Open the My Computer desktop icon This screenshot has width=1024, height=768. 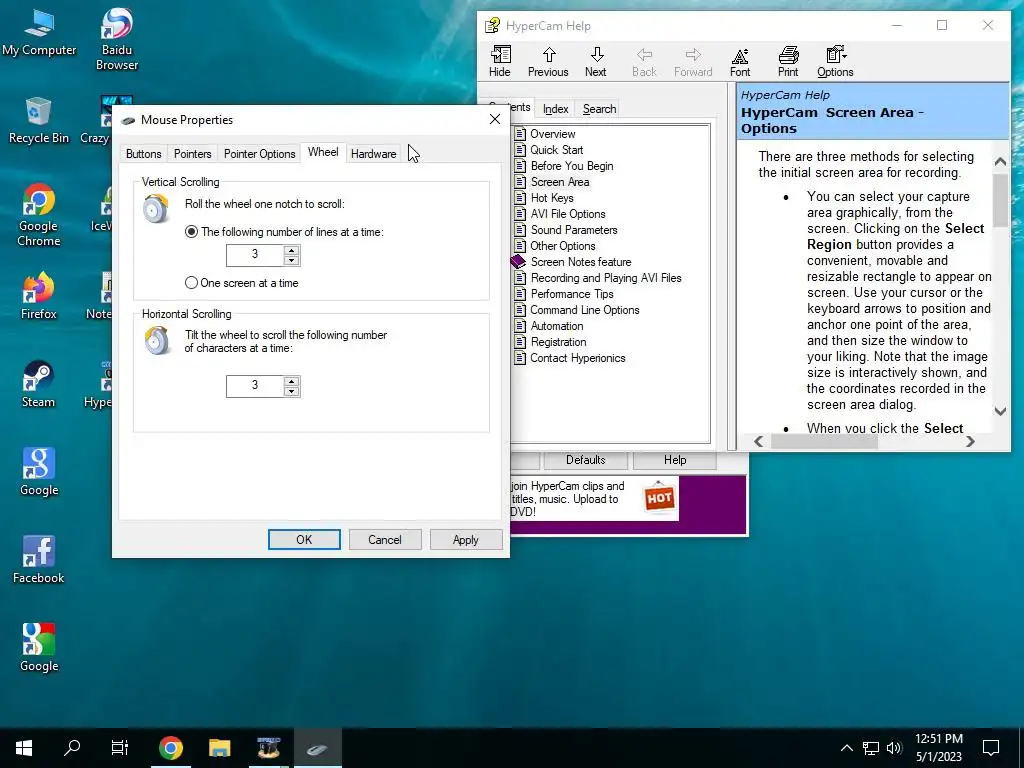click(39, 31)
